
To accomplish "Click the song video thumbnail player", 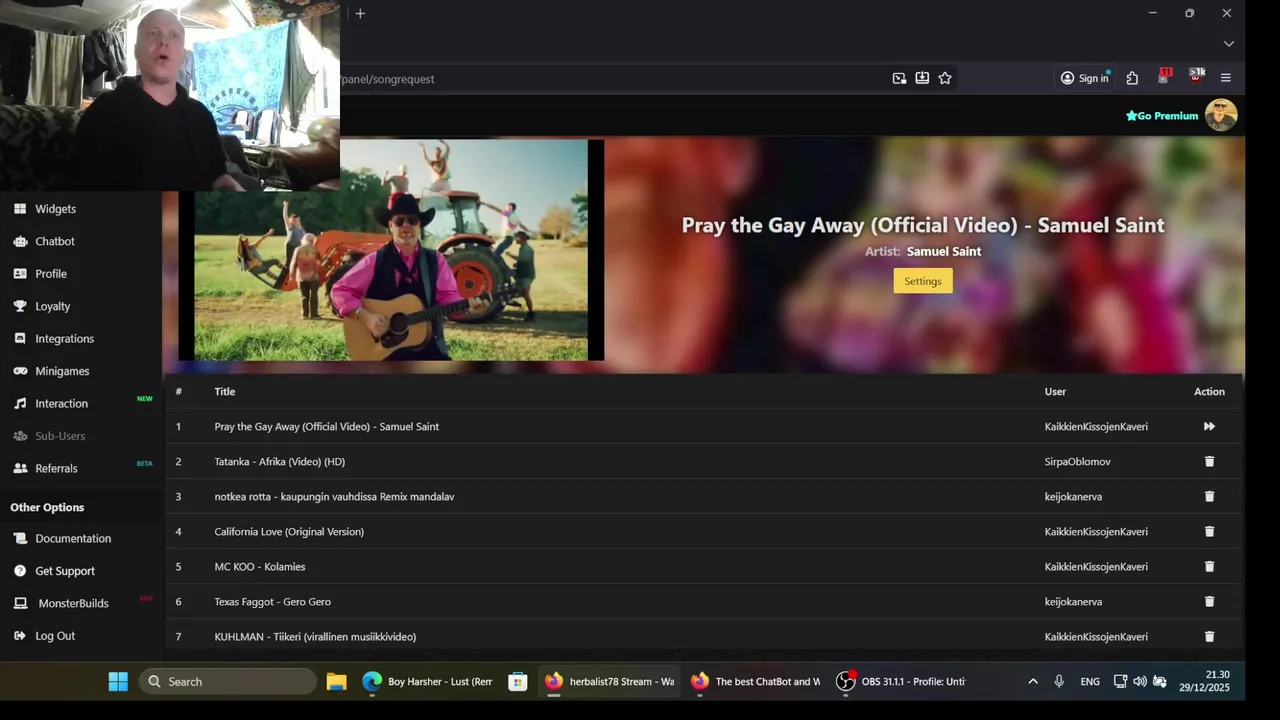I will (391, 250).
